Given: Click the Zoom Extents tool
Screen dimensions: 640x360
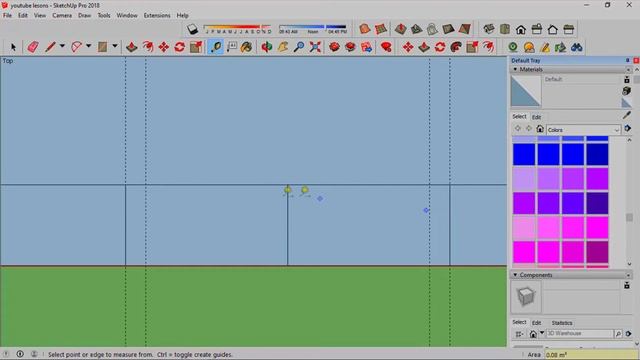Looking at the screenshot, I should pos(315,47).
